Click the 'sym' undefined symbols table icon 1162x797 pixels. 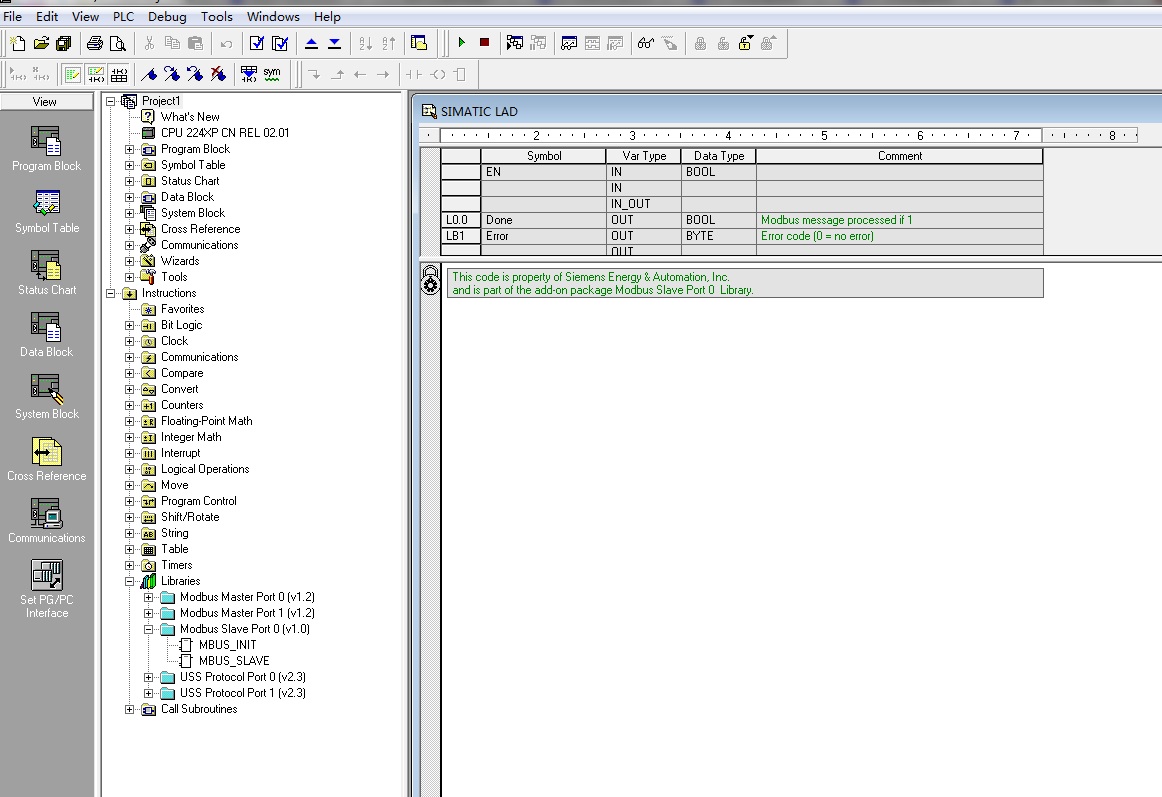[x=272, y=74]
